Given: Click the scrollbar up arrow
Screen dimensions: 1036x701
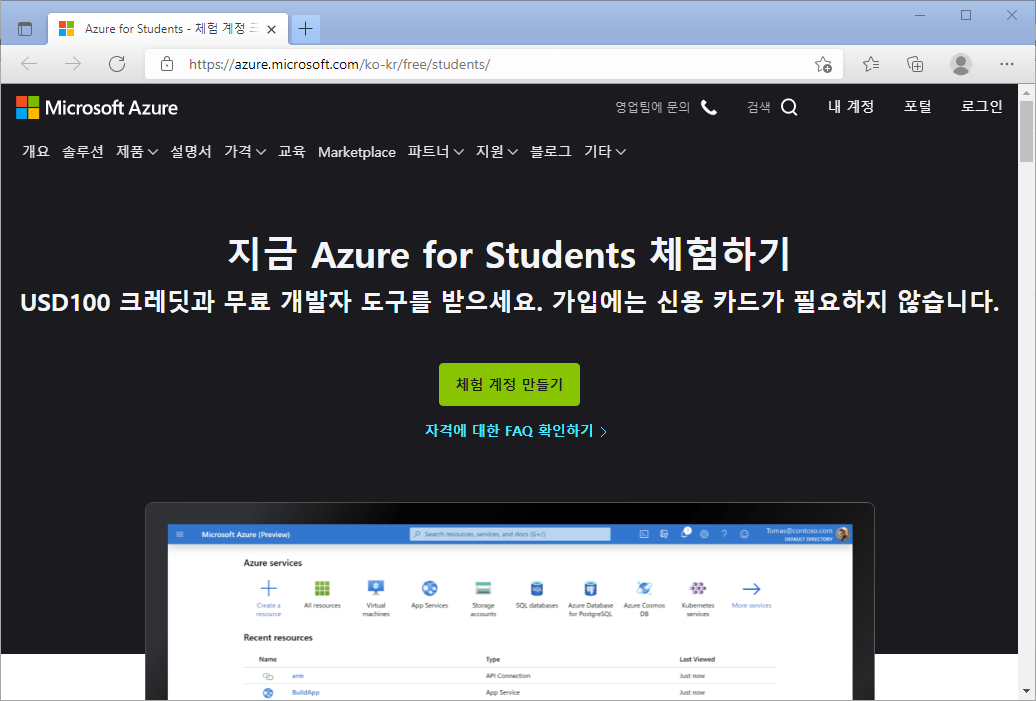Looking at the screenshot, I should pos(1026,92).
